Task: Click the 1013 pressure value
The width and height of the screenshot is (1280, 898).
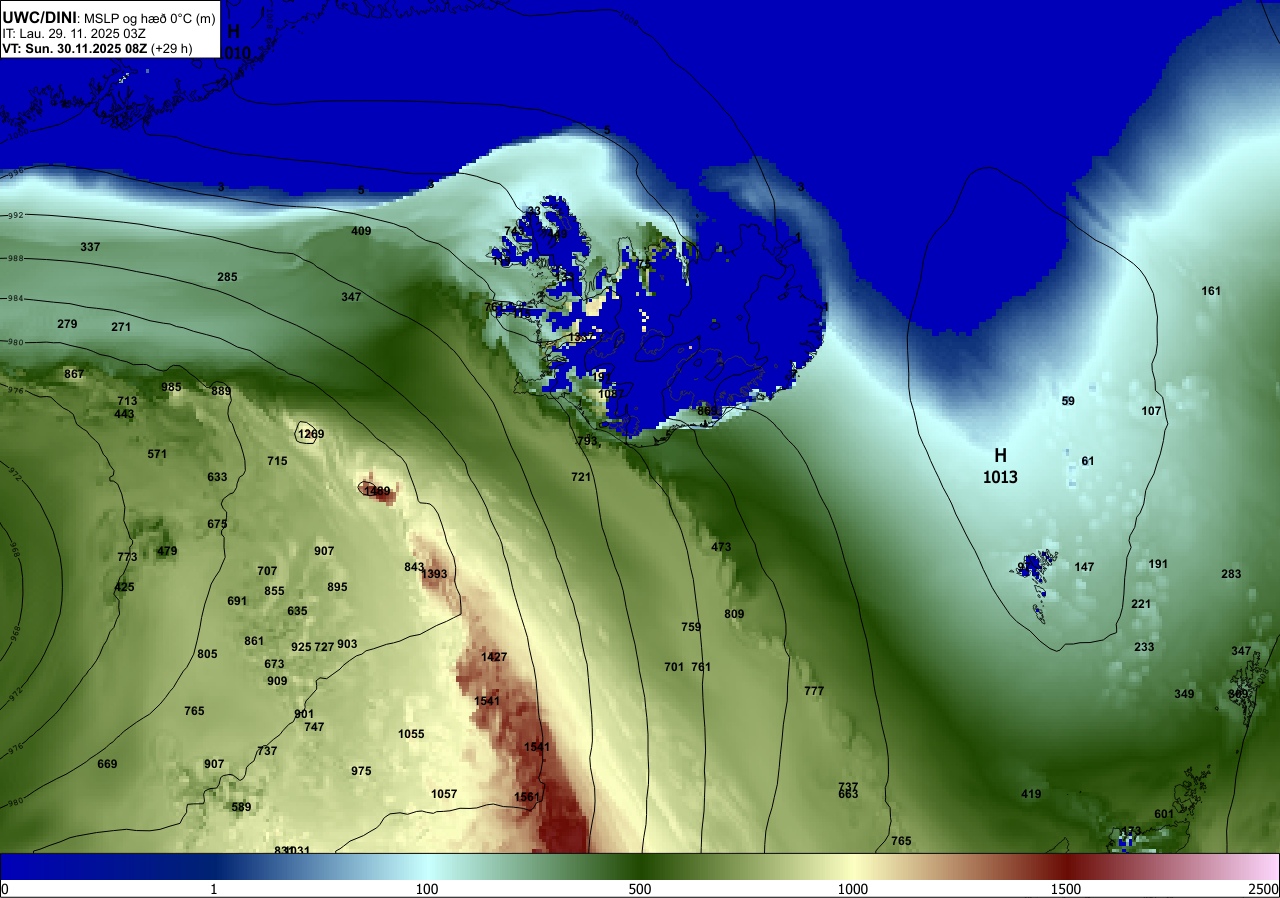Action: (1000, 478)
